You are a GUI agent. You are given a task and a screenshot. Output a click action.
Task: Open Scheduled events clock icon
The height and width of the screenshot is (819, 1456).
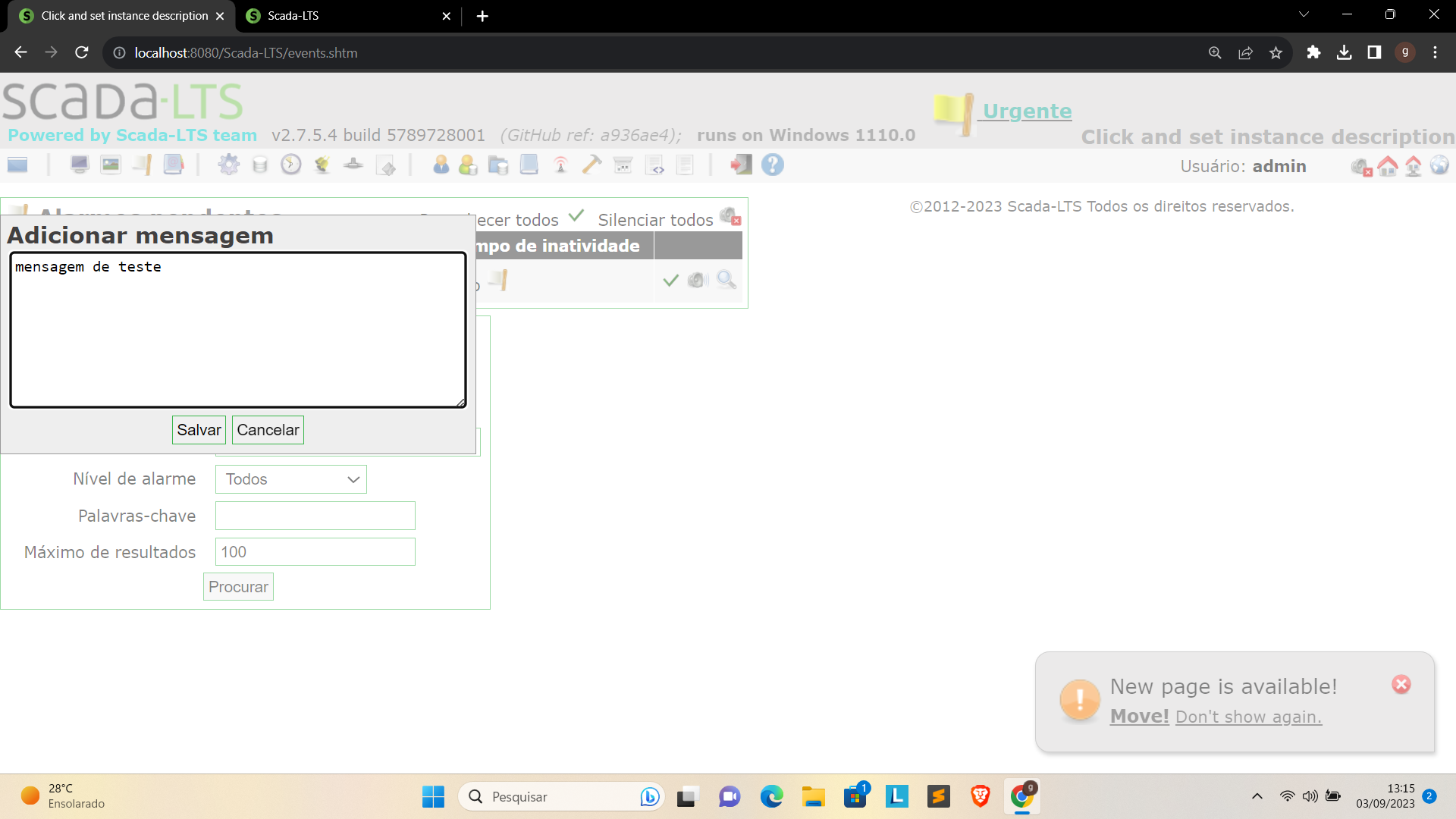point(291,165)
